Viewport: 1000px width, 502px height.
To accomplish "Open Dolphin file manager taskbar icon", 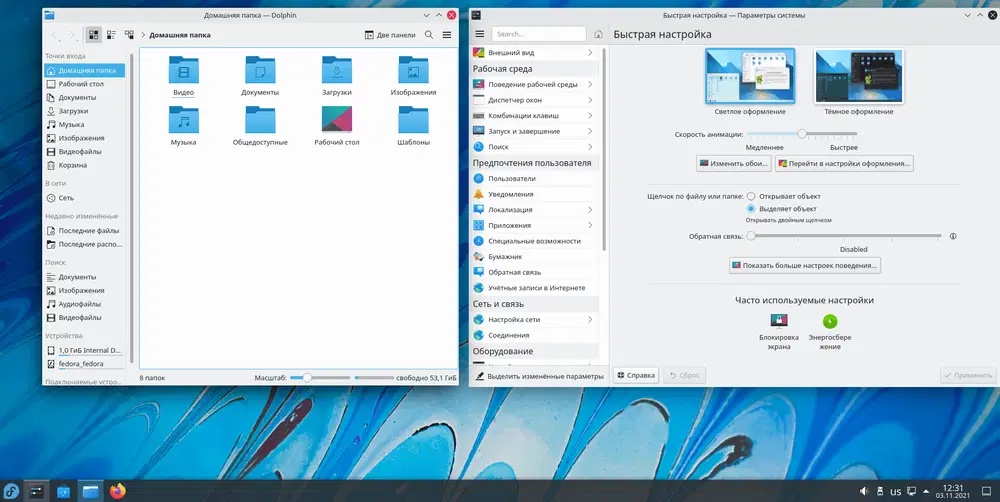I will (91, 491).
